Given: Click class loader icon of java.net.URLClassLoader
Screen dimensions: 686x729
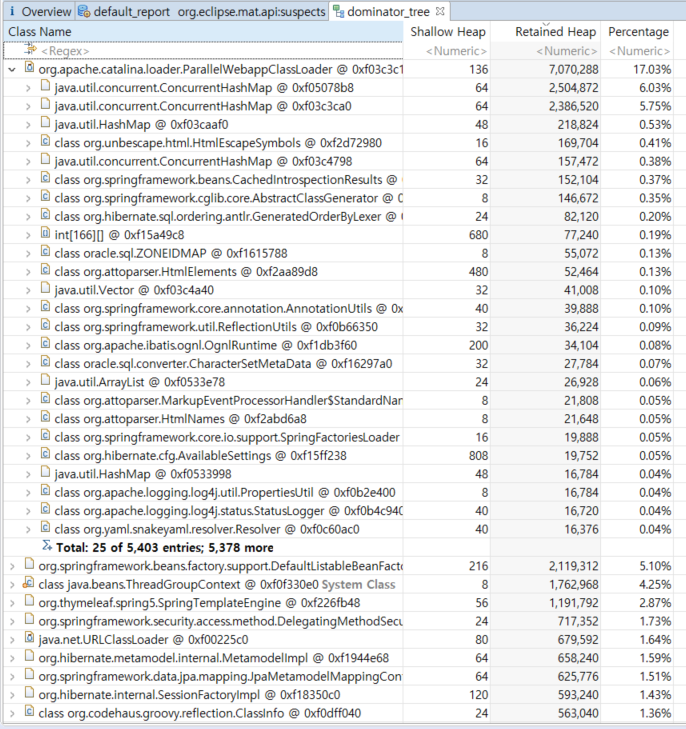Looking at the screenshot, I should [29, 638].
